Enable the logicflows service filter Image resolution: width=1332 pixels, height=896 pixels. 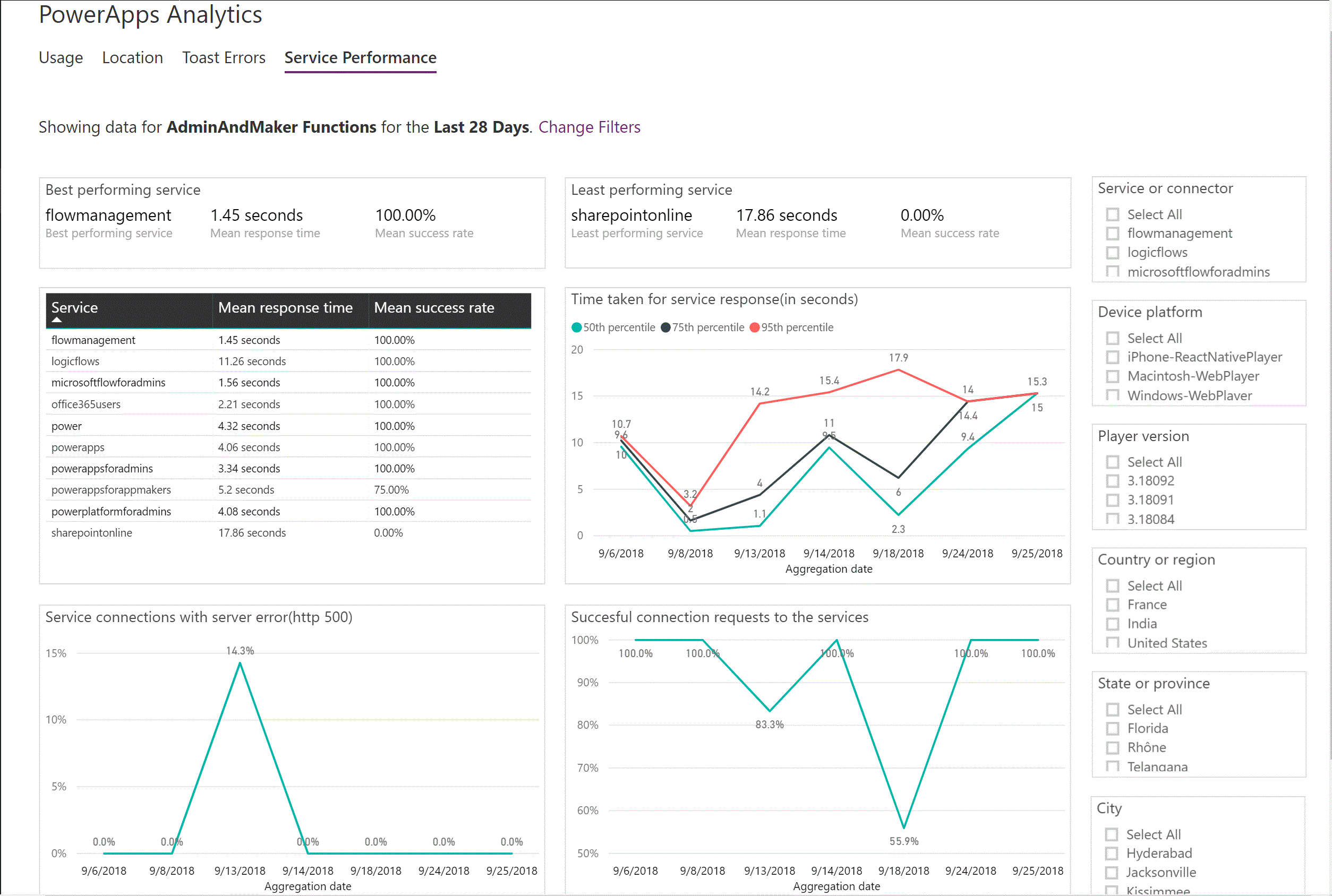tap(1112, 253)
